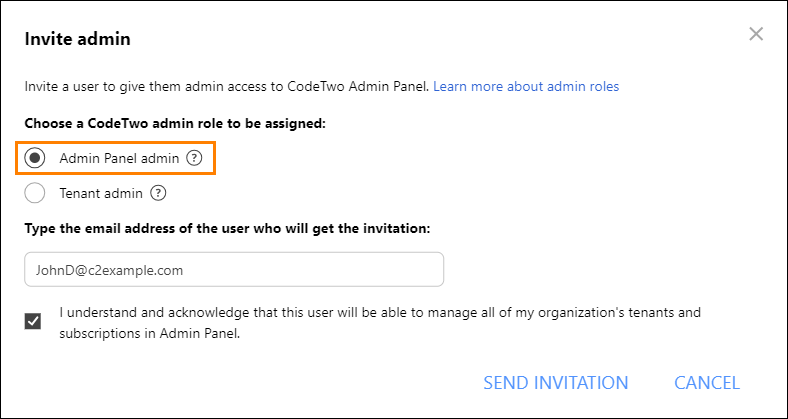Image resolution: width=788 pixels, height=419 pixels.
Task: Uncheck the acknowledgement checkbox
Action: point(33,322)
